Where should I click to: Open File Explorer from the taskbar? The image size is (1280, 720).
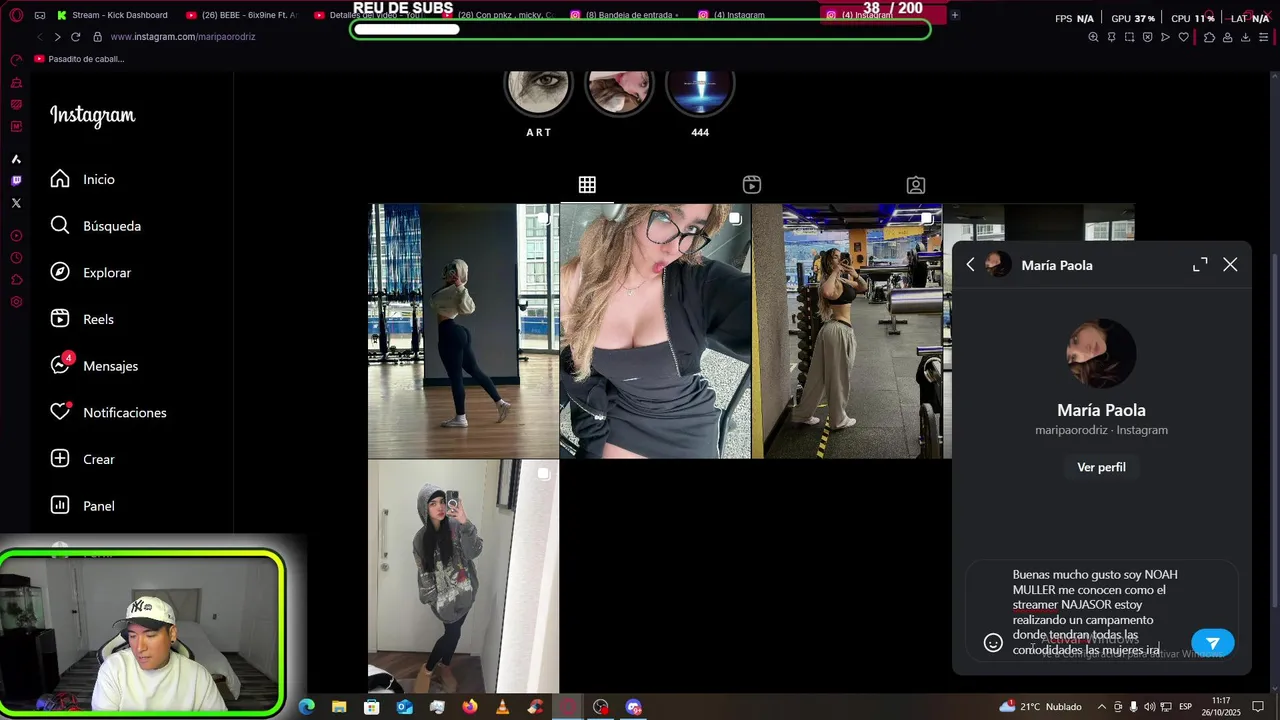point(339,707)
